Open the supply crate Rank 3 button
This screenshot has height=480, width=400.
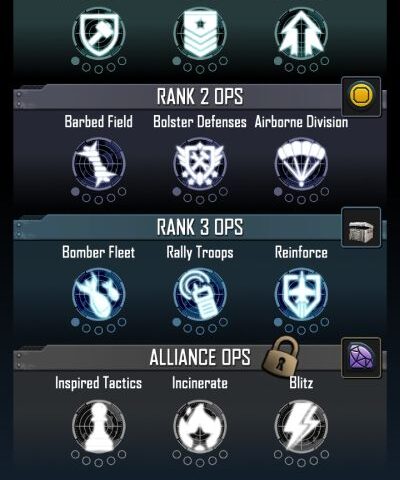[x=361, y=227]
